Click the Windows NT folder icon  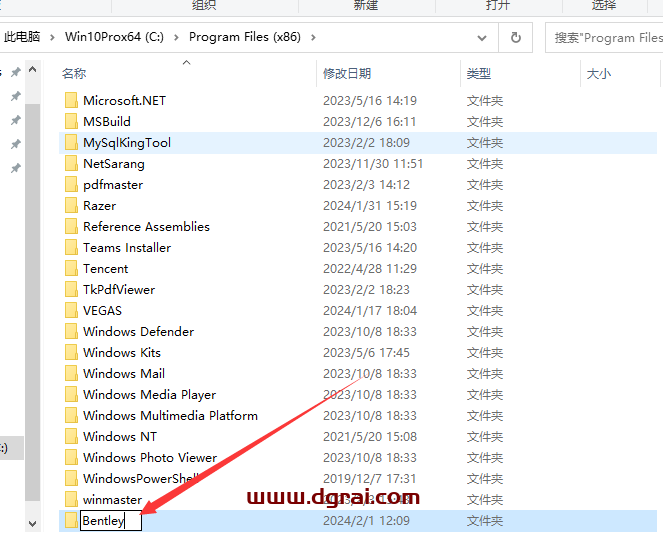71,436
